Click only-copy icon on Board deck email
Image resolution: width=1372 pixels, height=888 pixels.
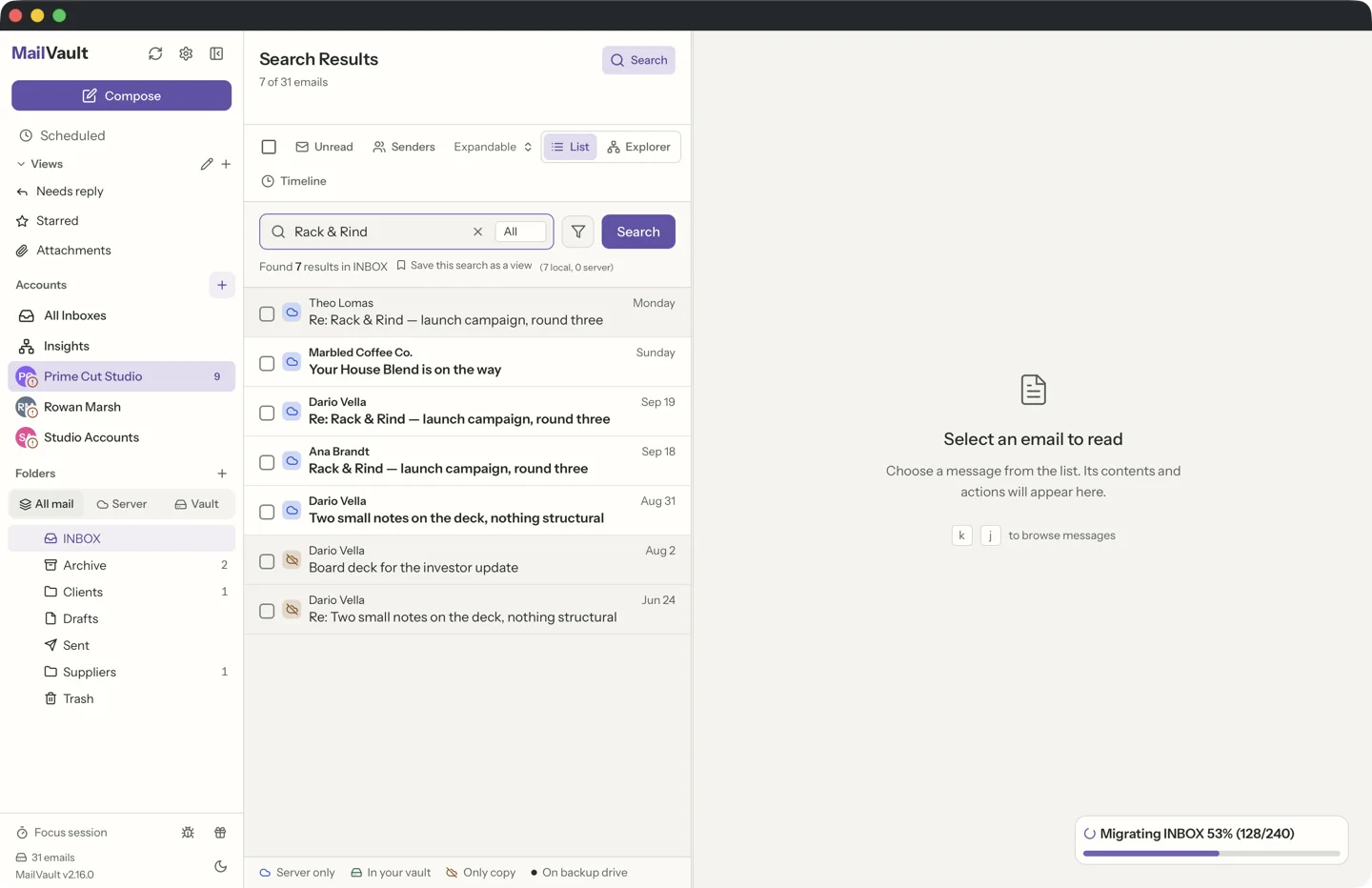click(x=293, y=560)
